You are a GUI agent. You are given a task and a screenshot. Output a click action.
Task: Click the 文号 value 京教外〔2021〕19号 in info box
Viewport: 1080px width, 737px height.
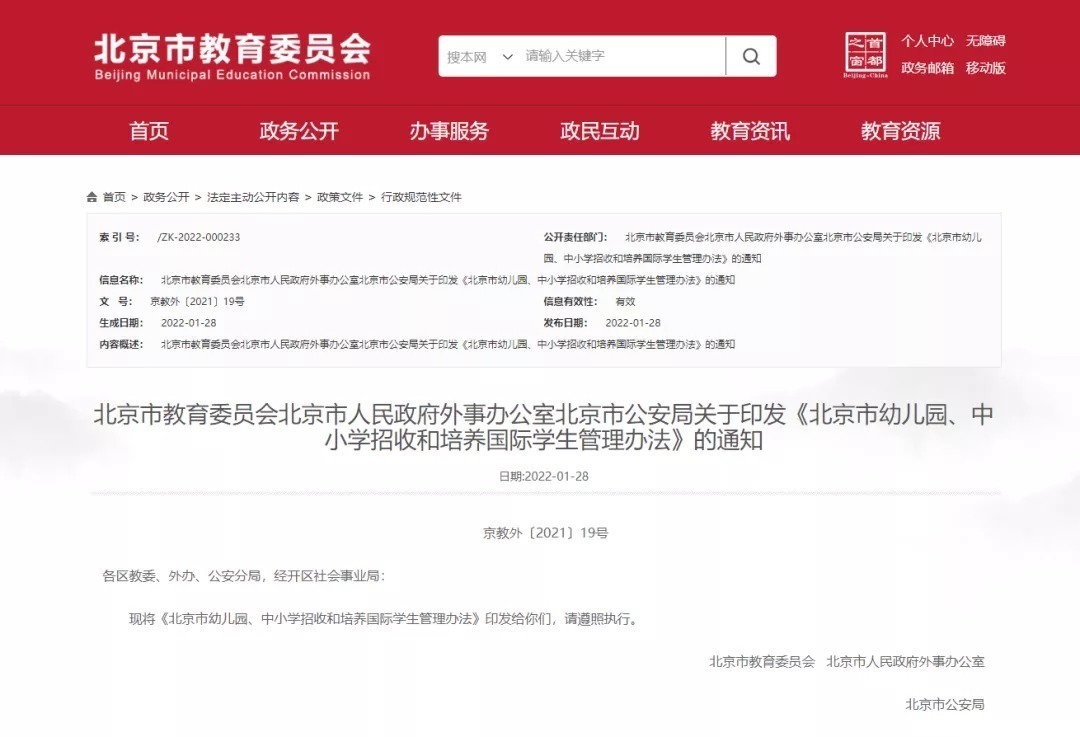click(x=197, y=301)
